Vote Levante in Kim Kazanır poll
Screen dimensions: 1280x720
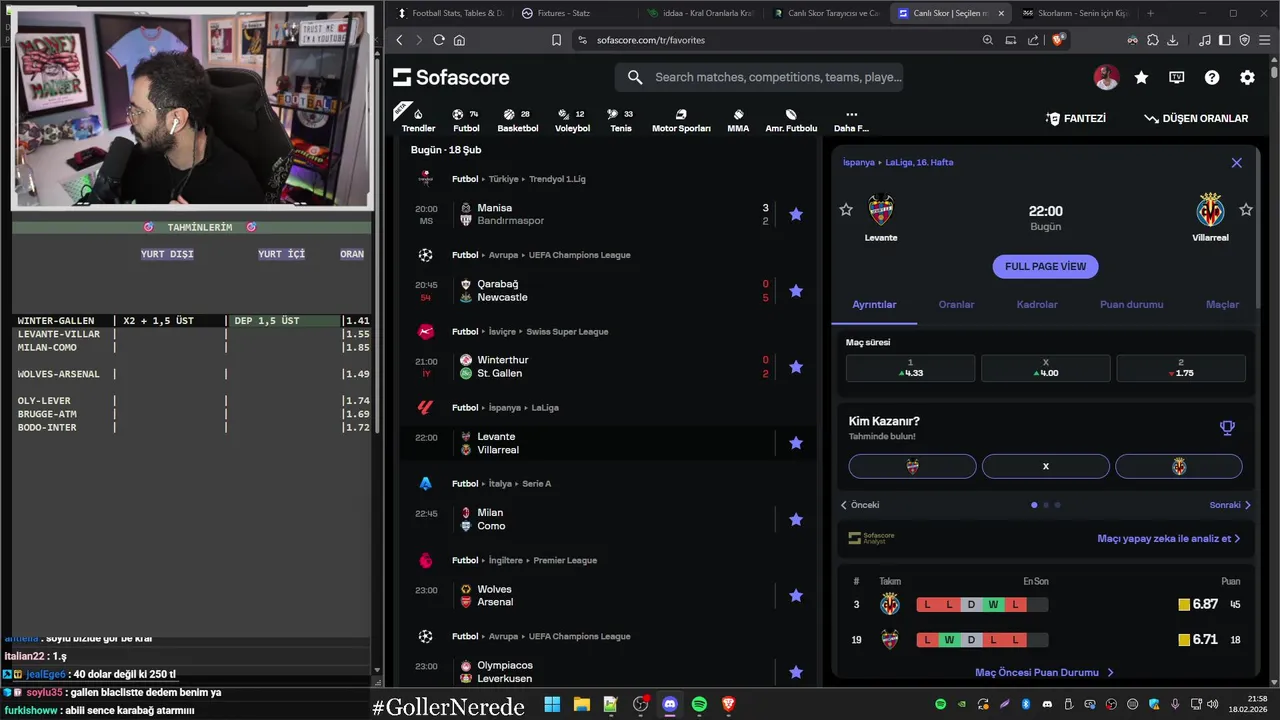click(912, 466)
